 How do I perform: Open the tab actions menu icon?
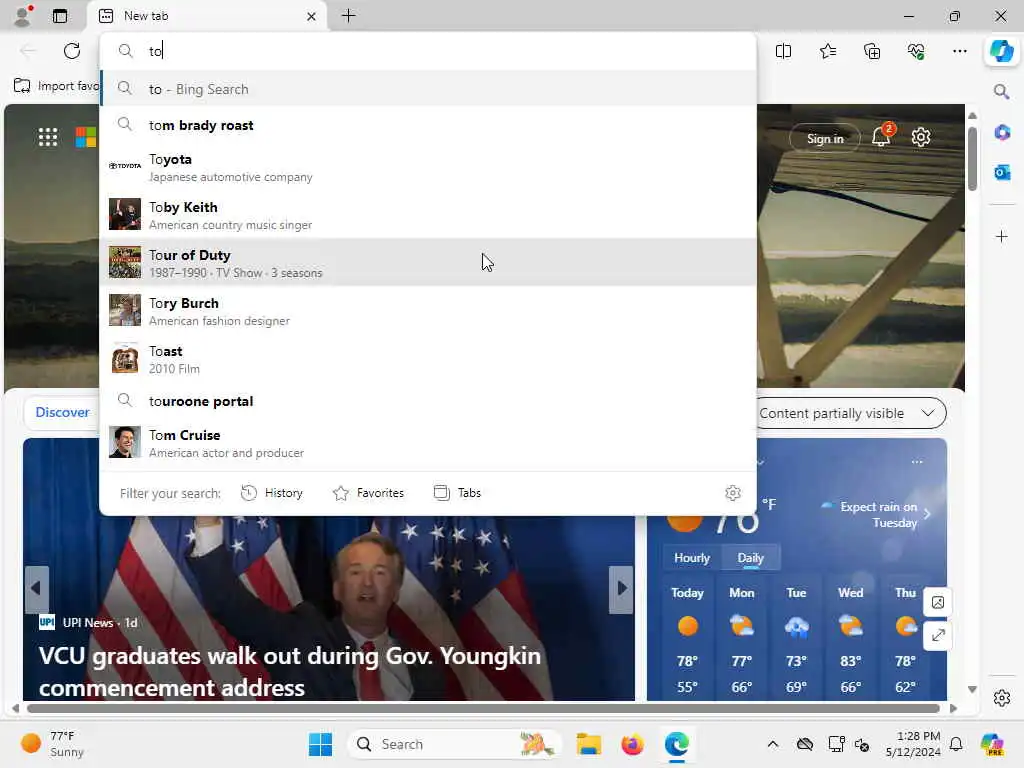(x=59, y=16)
